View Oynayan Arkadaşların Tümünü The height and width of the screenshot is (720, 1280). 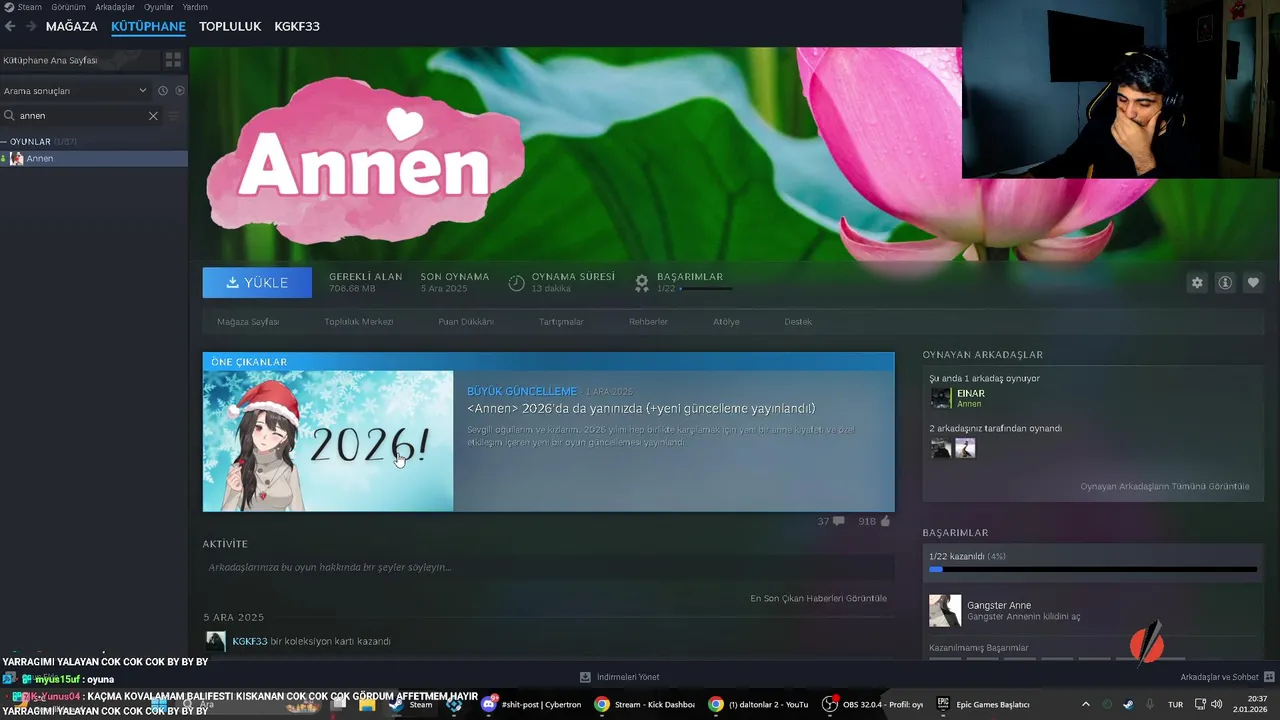pos(1164,486)
